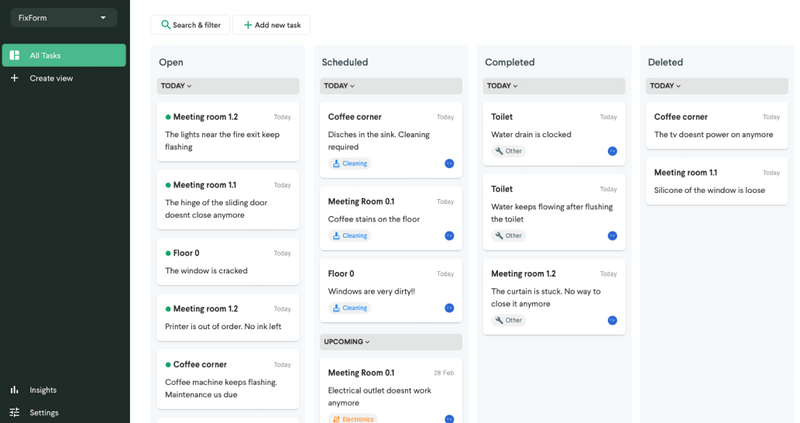Click the magnifier icon in Search & filter

click(166, 25)
